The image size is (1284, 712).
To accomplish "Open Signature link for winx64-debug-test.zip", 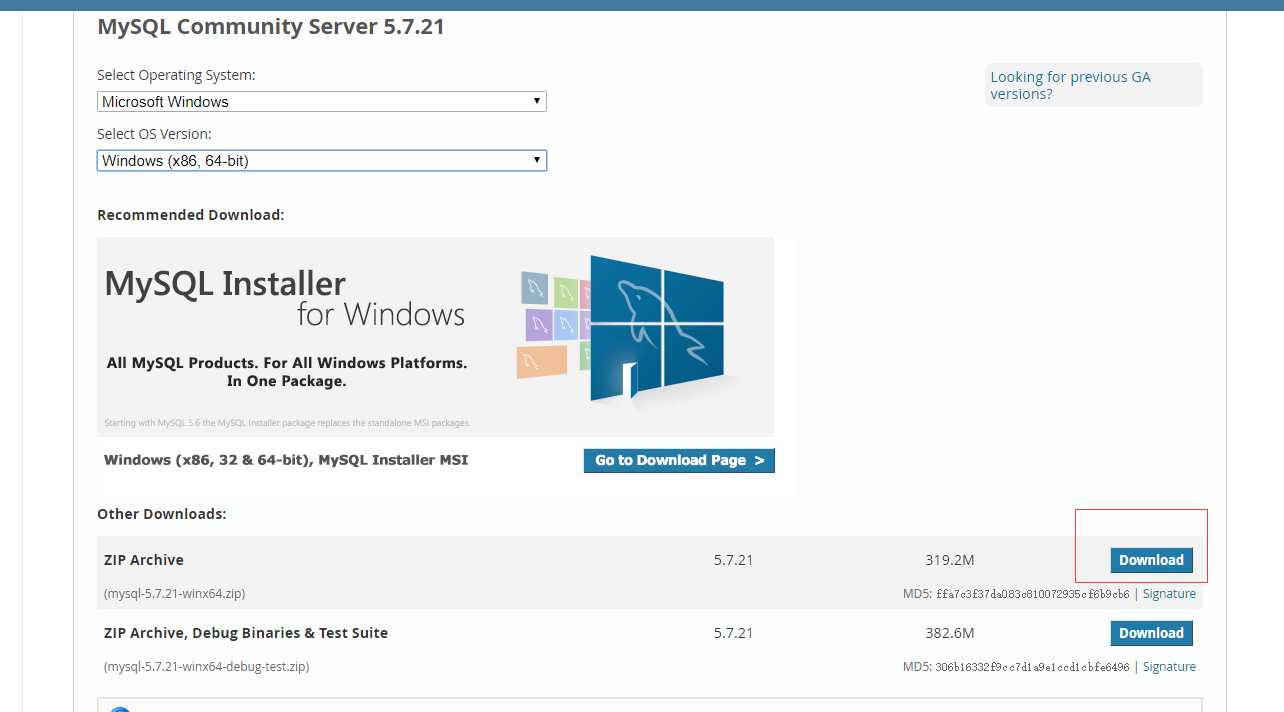I will click(1169, 666).
